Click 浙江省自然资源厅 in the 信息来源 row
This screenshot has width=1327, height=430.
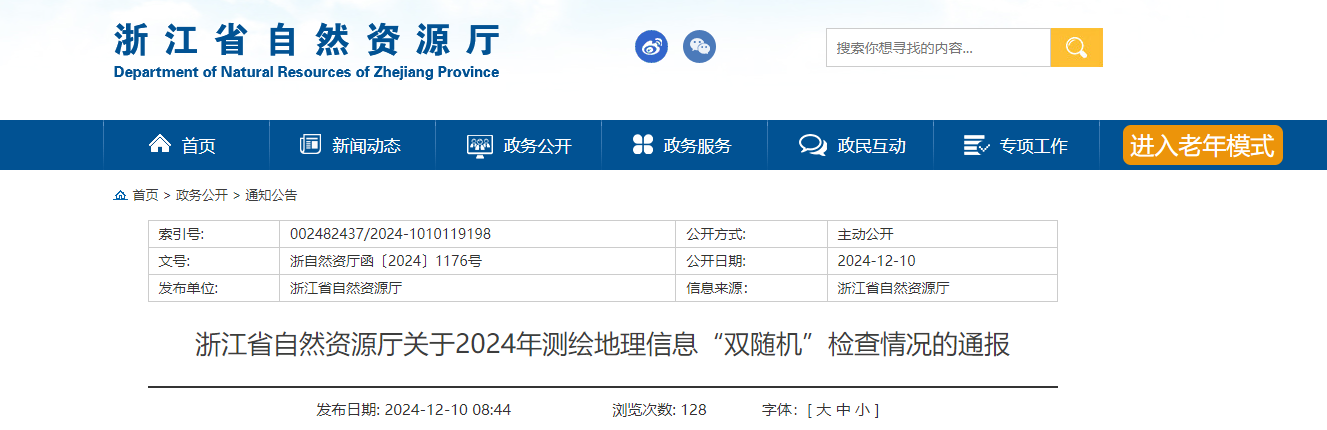pos(893,288)
